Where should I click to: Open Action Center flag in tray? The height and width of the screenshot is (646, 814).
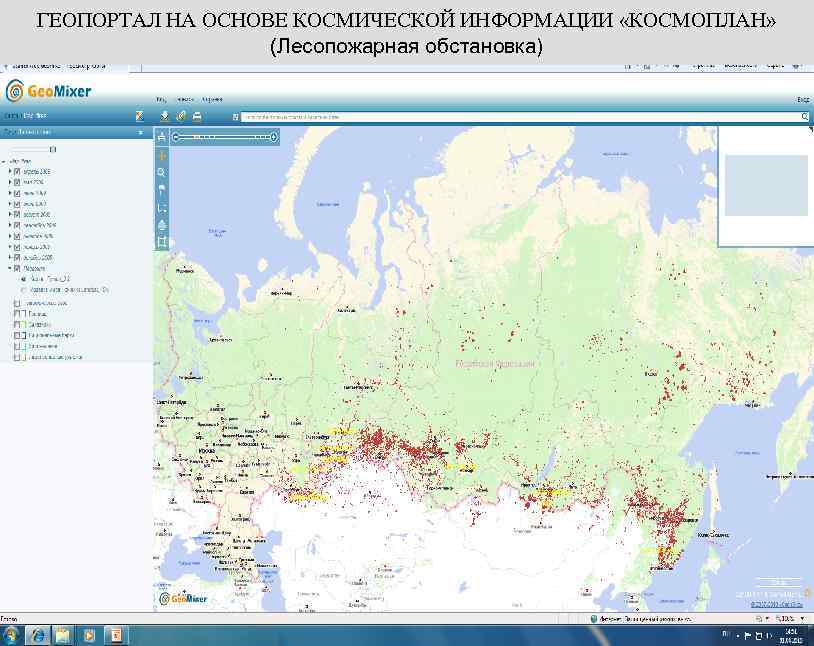click(748, 636)
